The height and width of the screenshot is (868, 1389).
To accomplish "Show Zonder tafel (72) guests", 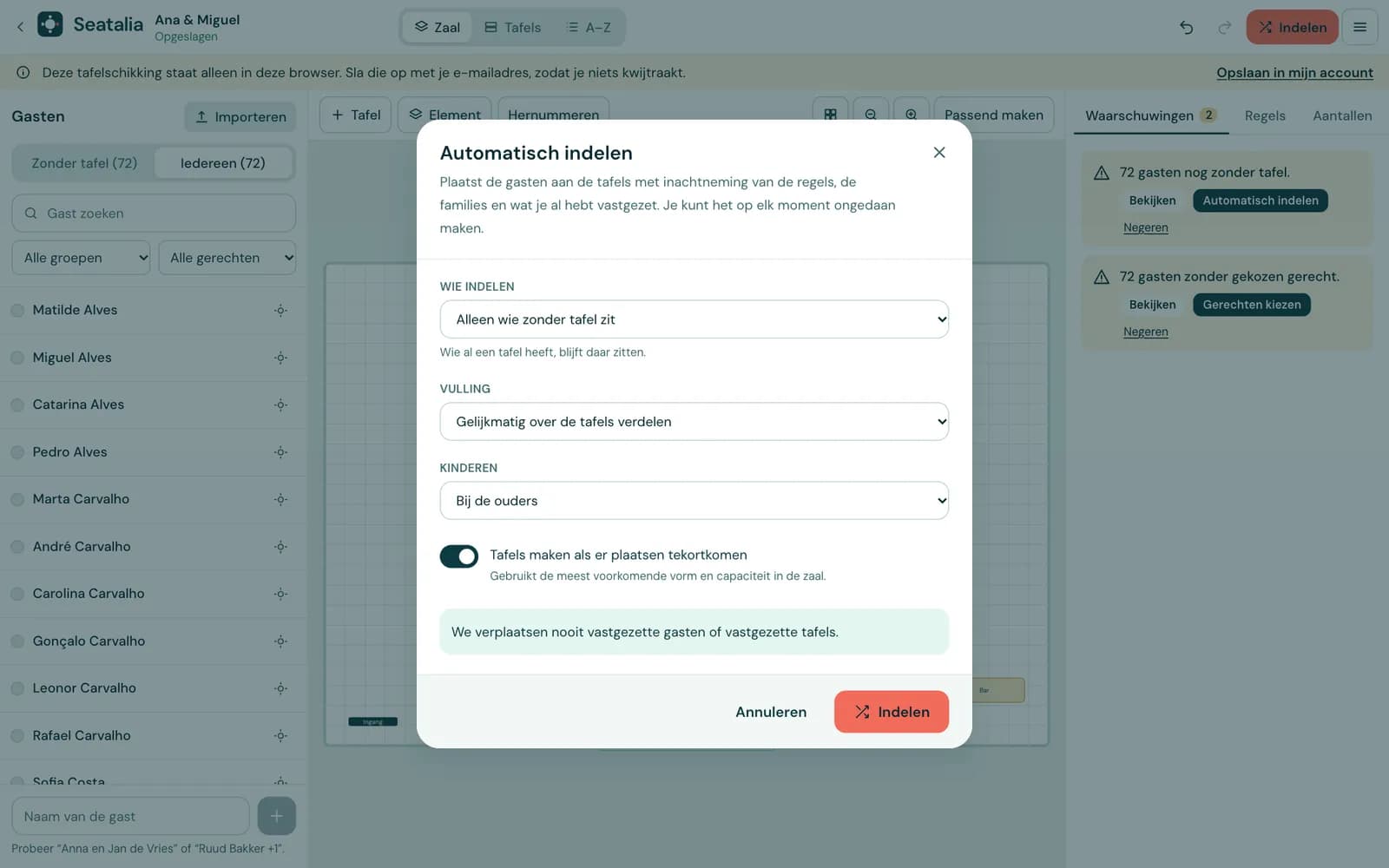I will click(84, 163).
